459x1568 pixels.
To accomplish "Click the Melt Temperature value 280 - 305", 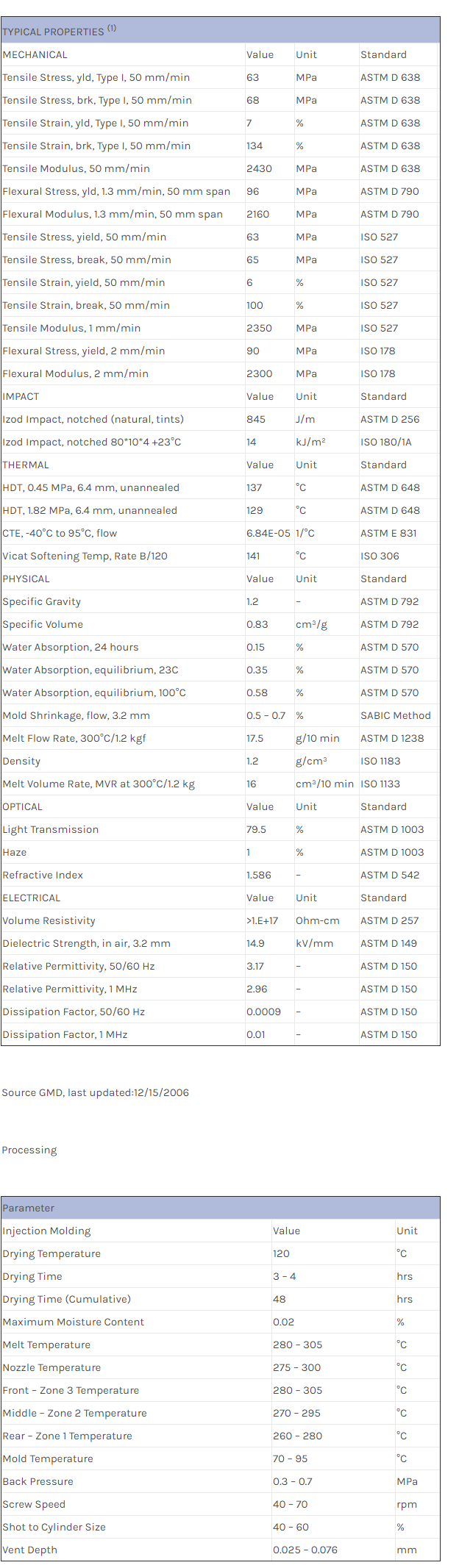I will tap(297, 1345).
